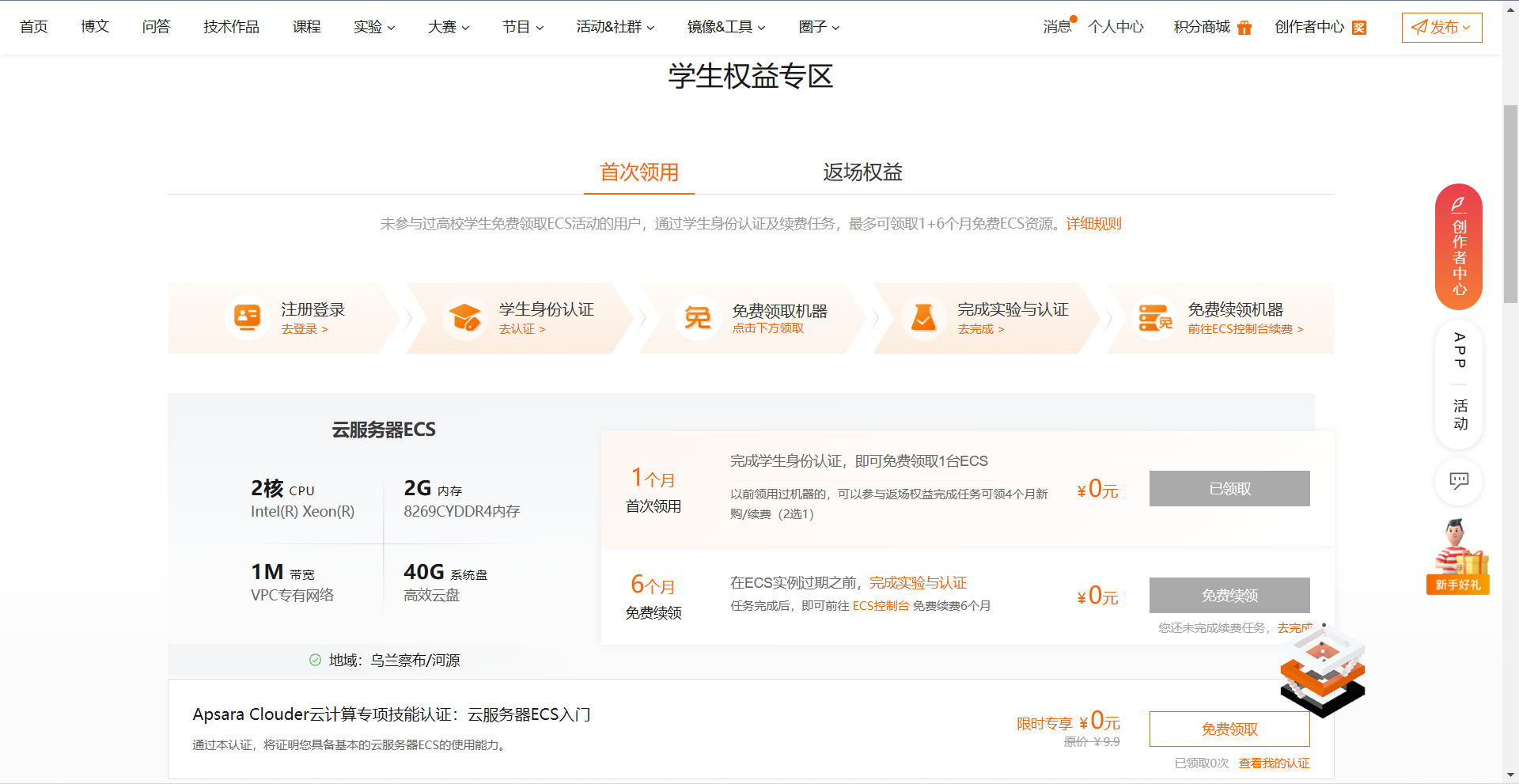Click the 学生权益专区 page title

pos(751,77)
